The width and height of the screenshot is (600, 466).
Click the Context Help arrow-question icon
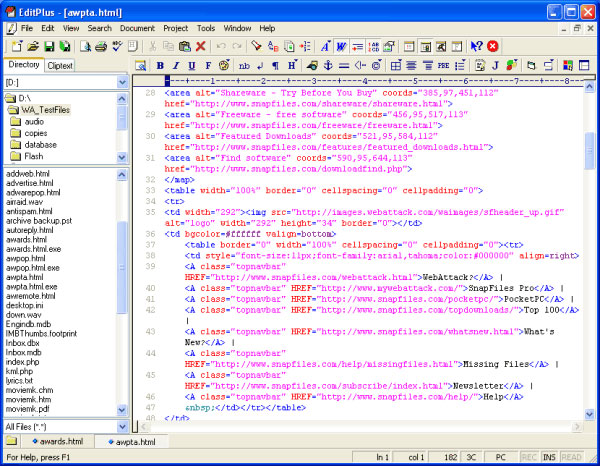476,46
